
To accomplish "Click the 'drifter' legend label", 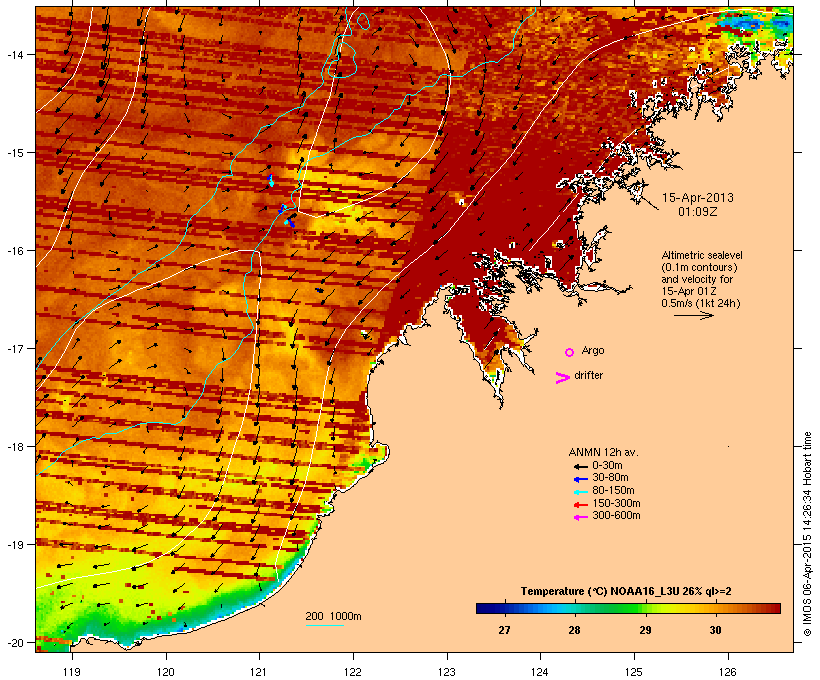I will (x=588, y=375).
